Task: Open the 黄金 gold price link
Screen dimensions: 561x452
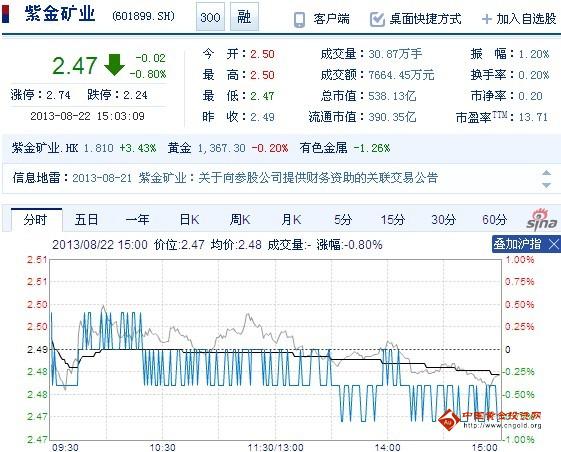Action: point(179,148)
